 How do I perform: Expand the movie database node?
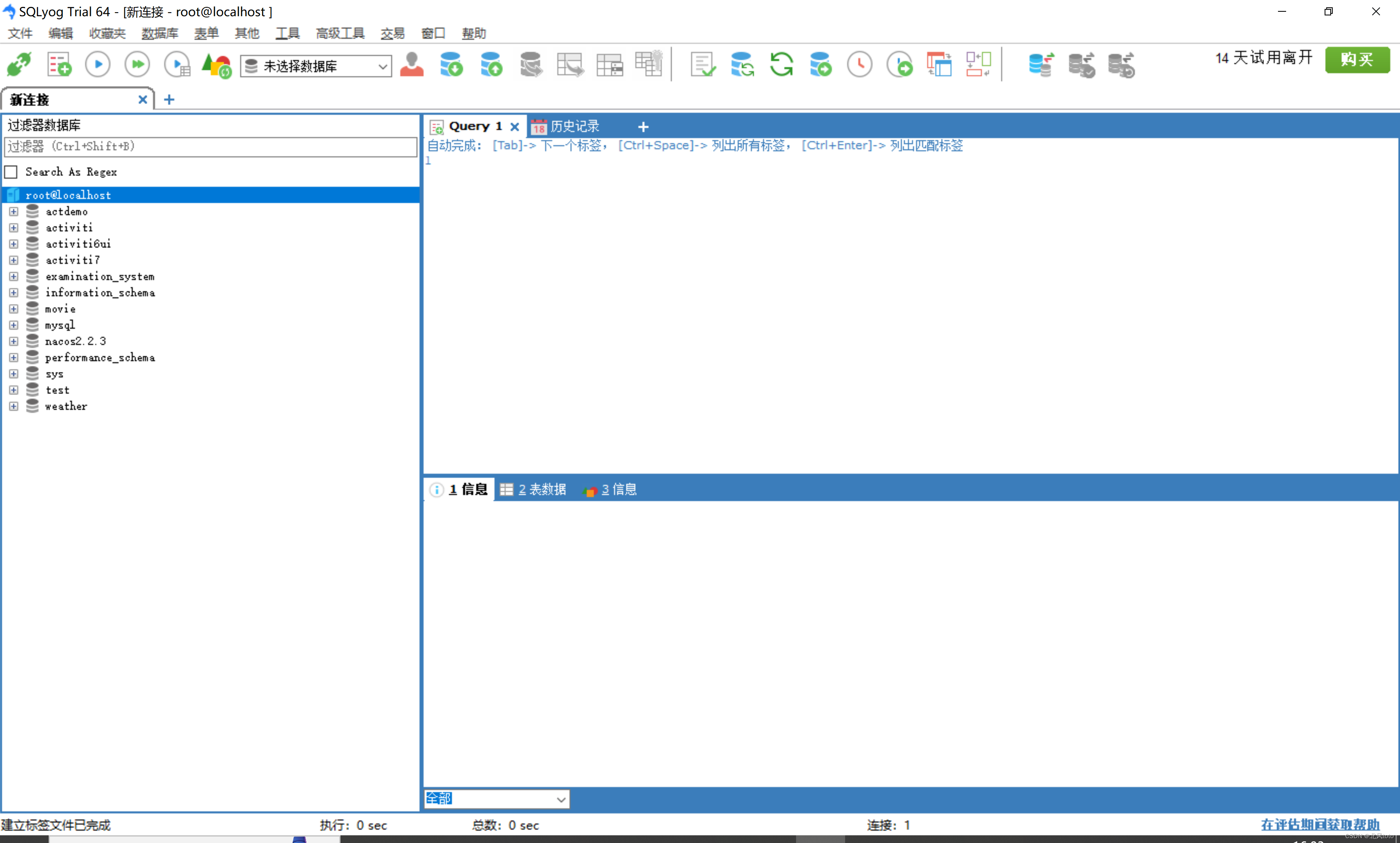tap(14, 309)
